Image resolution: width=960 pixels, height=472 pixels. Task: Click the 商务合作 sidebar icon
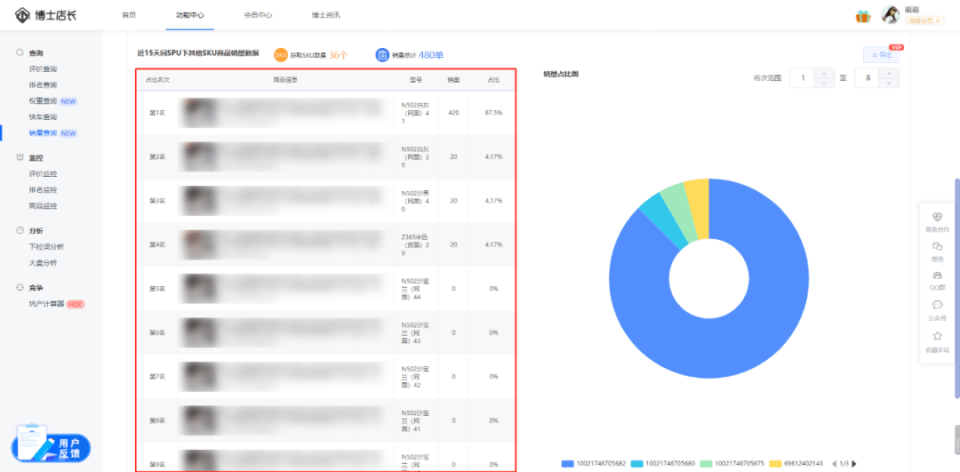[936, 220]
